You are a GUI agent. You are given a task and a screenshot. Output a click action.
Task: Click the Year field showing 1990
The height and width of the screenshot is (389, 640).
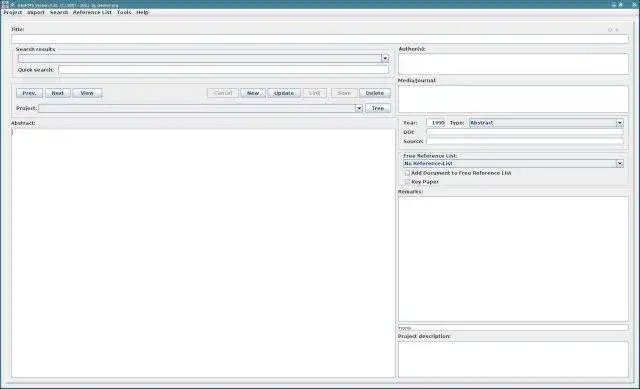[436, 122]
